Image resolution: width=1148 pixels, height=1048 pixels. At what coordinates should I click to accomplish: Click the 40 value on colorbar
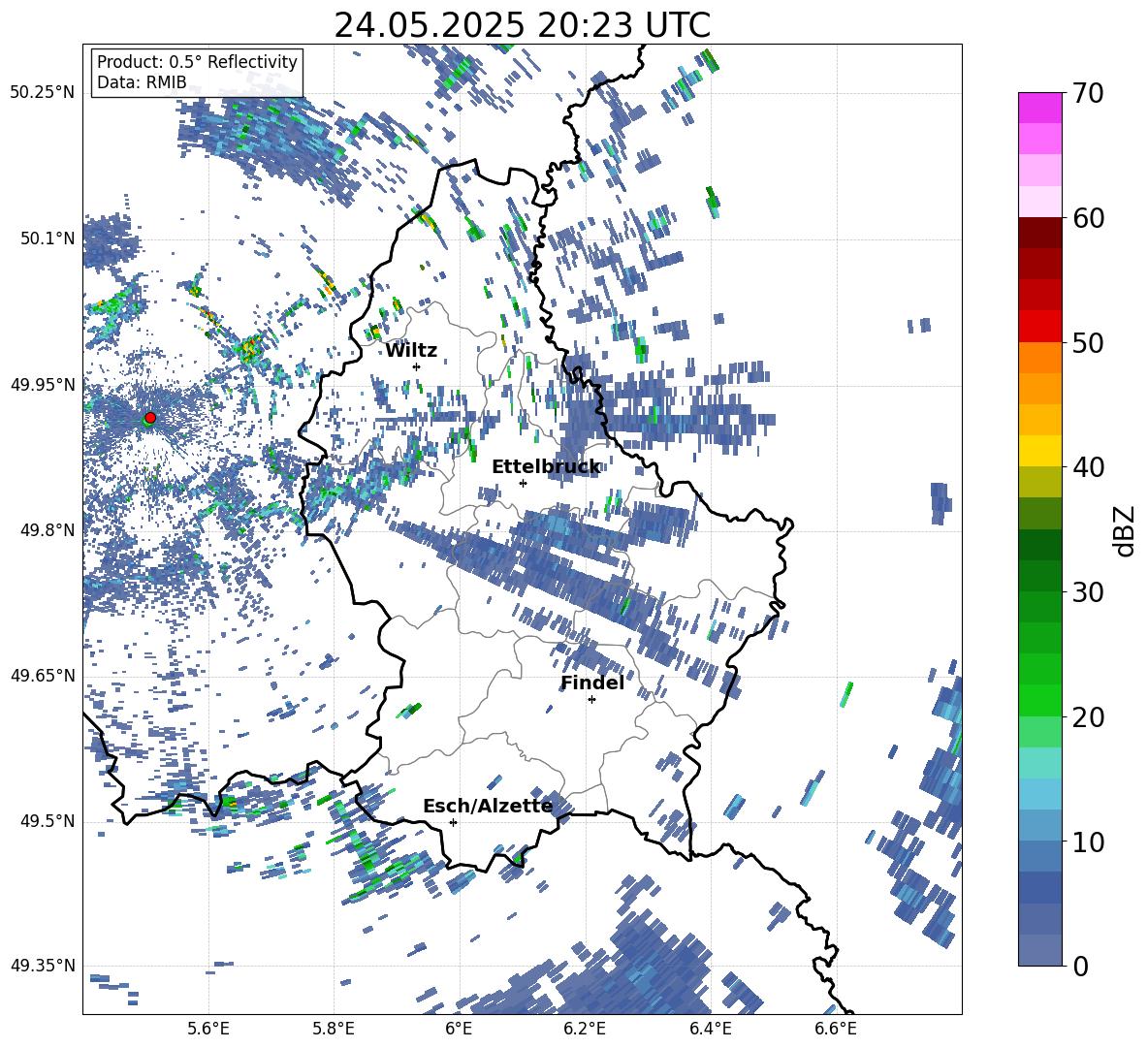click(1087, 467)
